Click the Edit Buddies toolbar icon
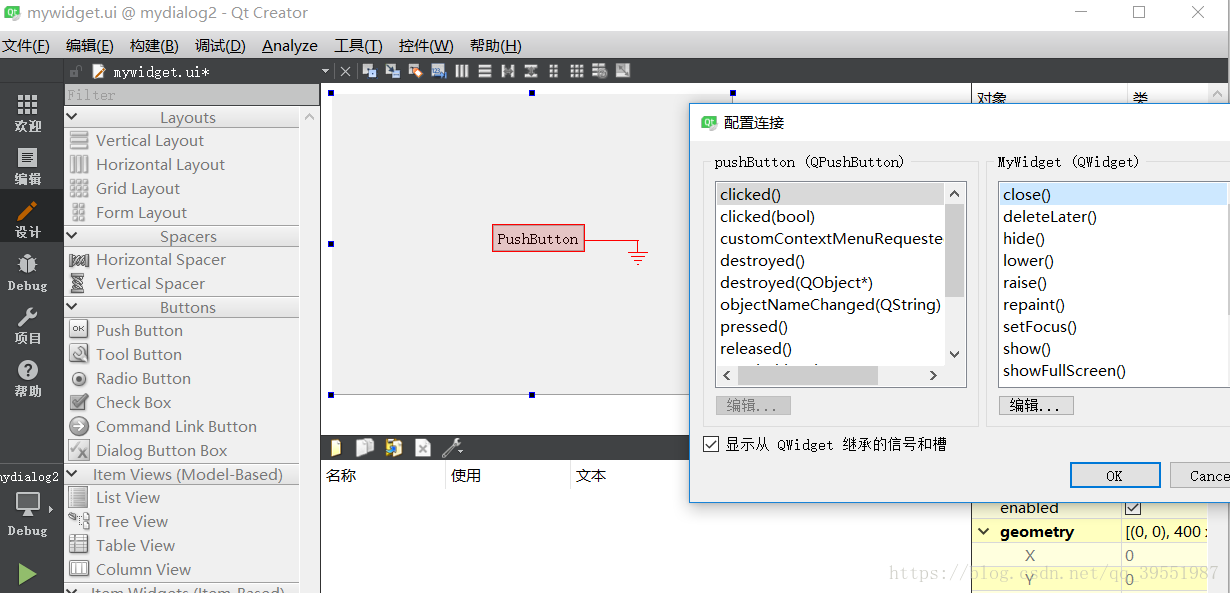Viewport: 1230px width, 593px height. pyautogui.click(x=416, y=71)
